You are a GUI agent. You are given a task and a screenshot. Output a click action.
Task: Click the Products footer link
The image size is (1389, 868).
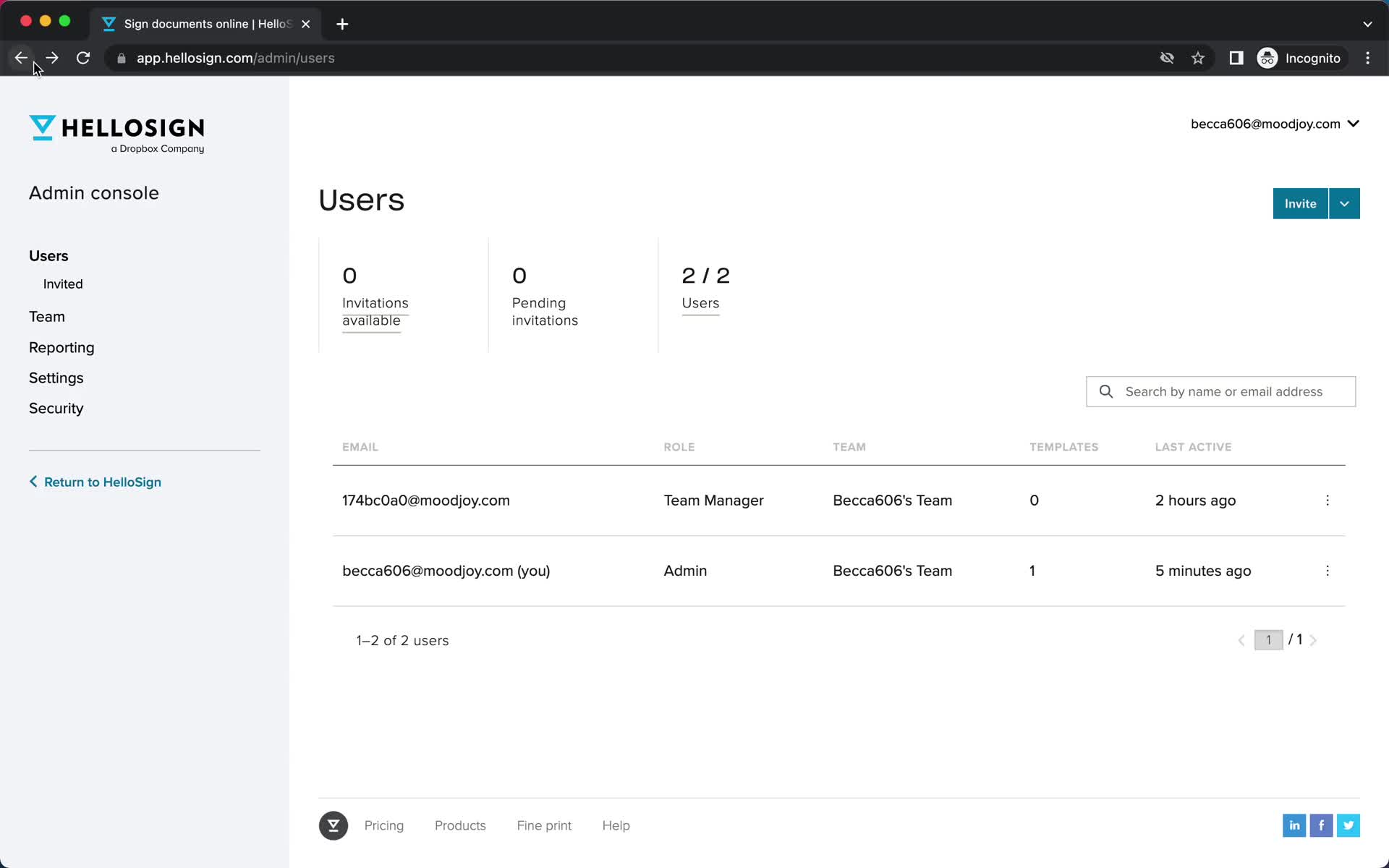460,825
